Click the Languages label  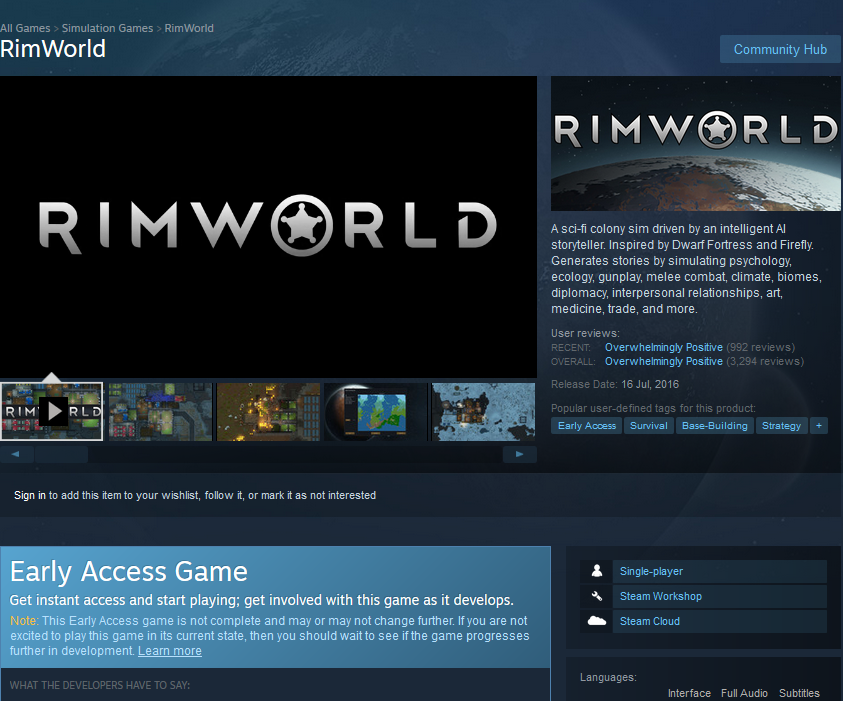click(608, 677)
